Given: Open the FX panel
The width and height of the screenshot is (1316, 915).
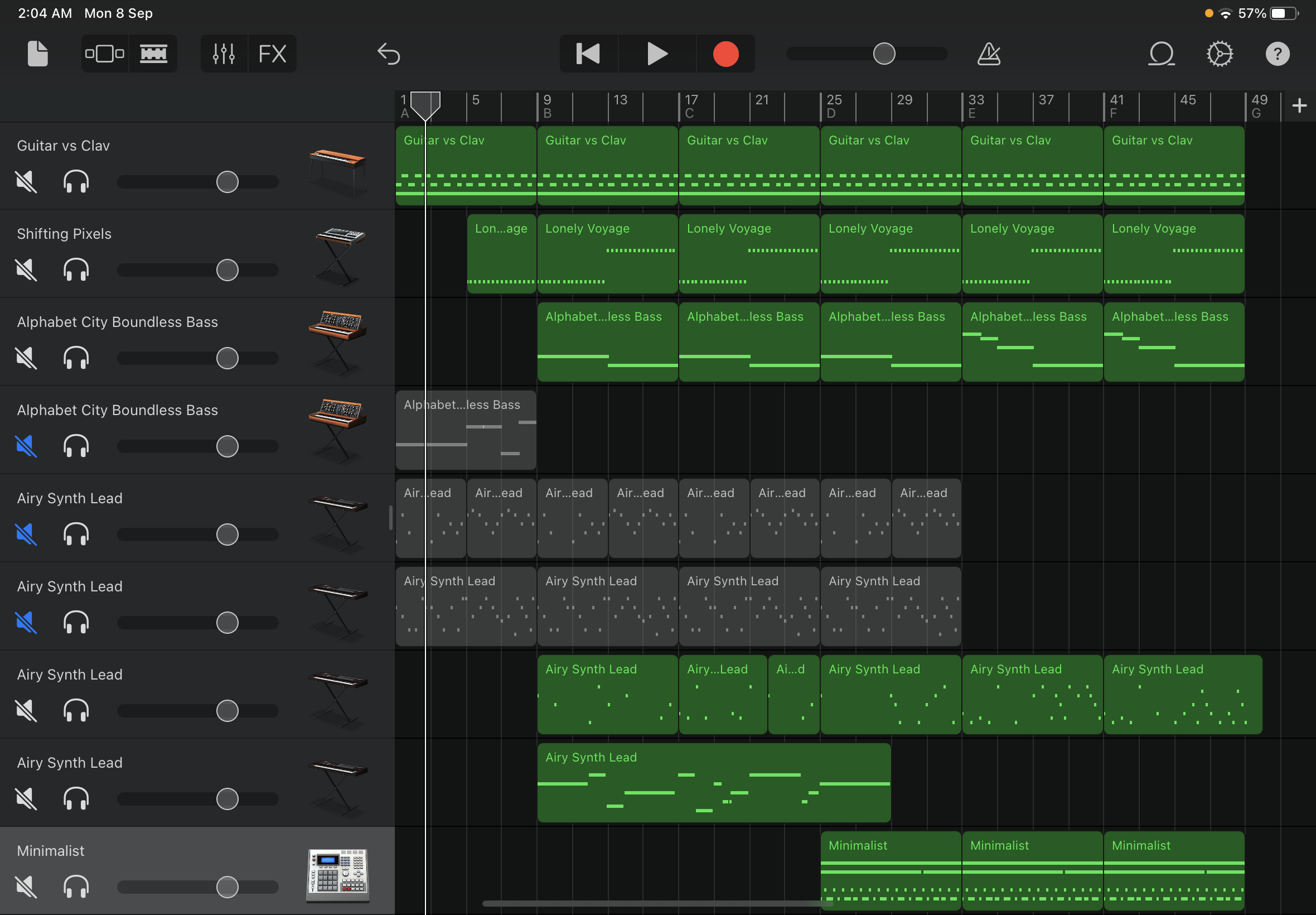Looking at the screenshot, I should 272,54.
